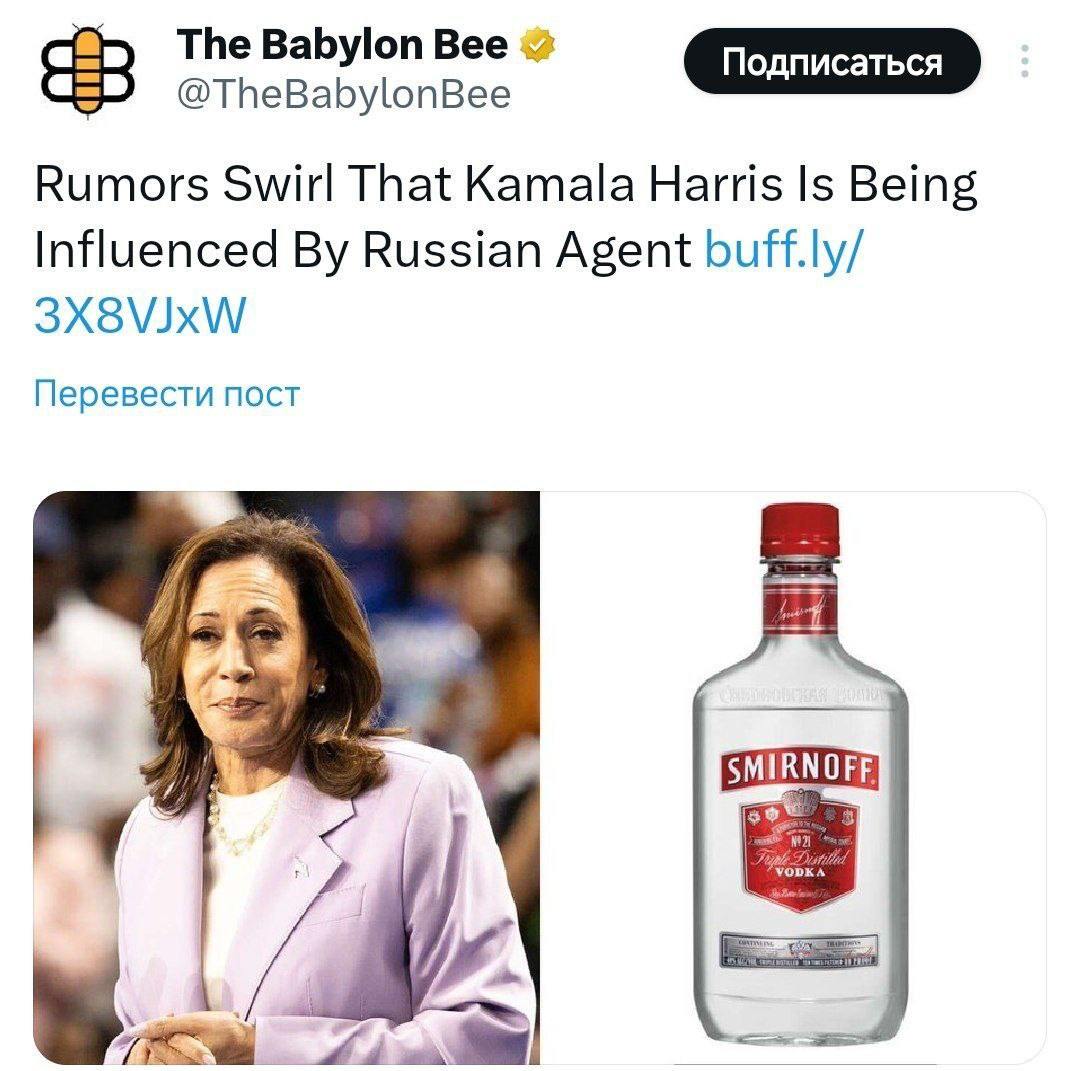Open the @TheBabylonBee handle link

click(344, 94)
